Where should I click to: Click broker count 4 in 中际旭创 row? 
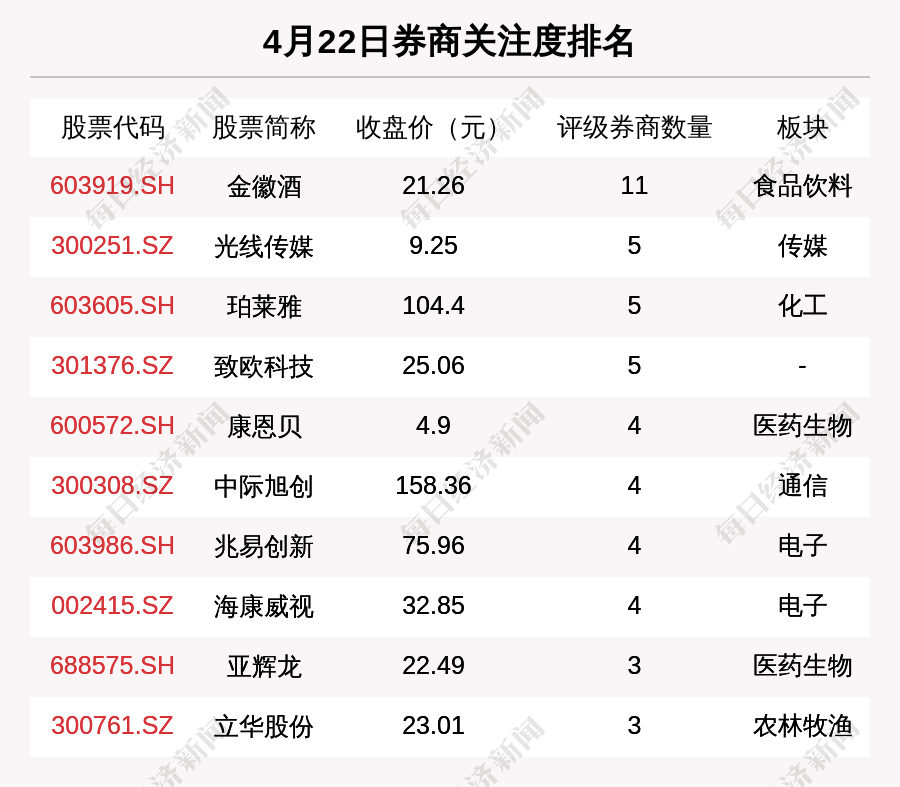coord(634,486)
